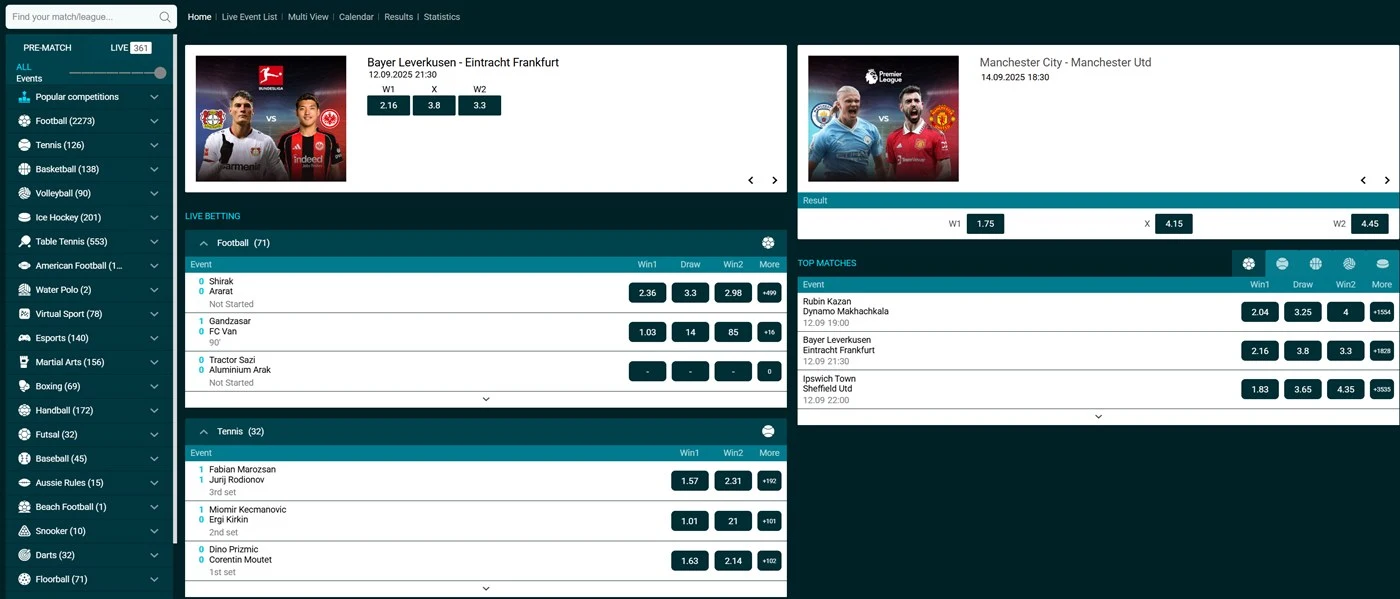Switch to the PRE-MATCH mode
This screenshot has height=599, width=1400.
click(48, 48)
